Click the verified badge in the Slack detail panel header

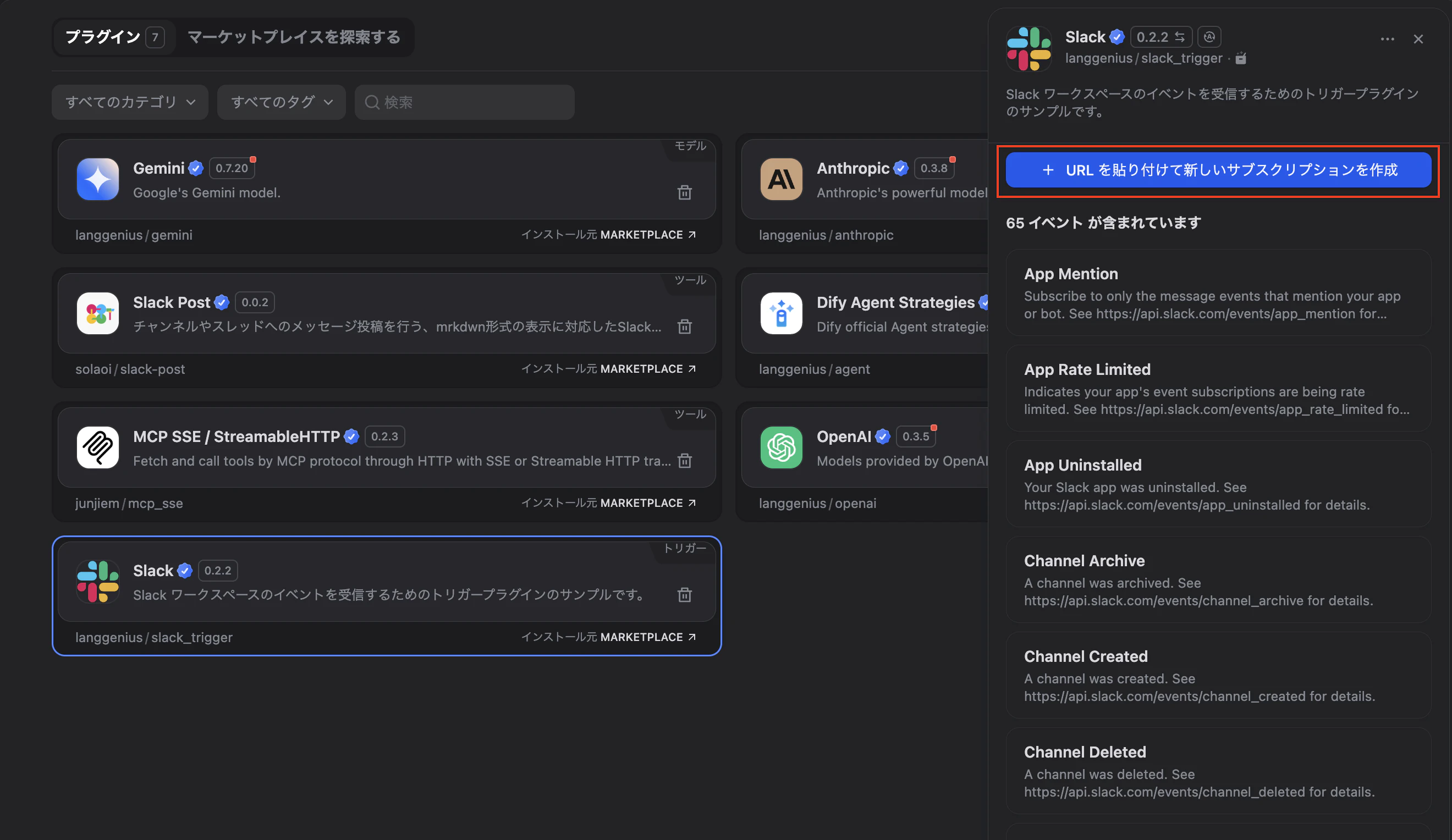[1117, 37]
